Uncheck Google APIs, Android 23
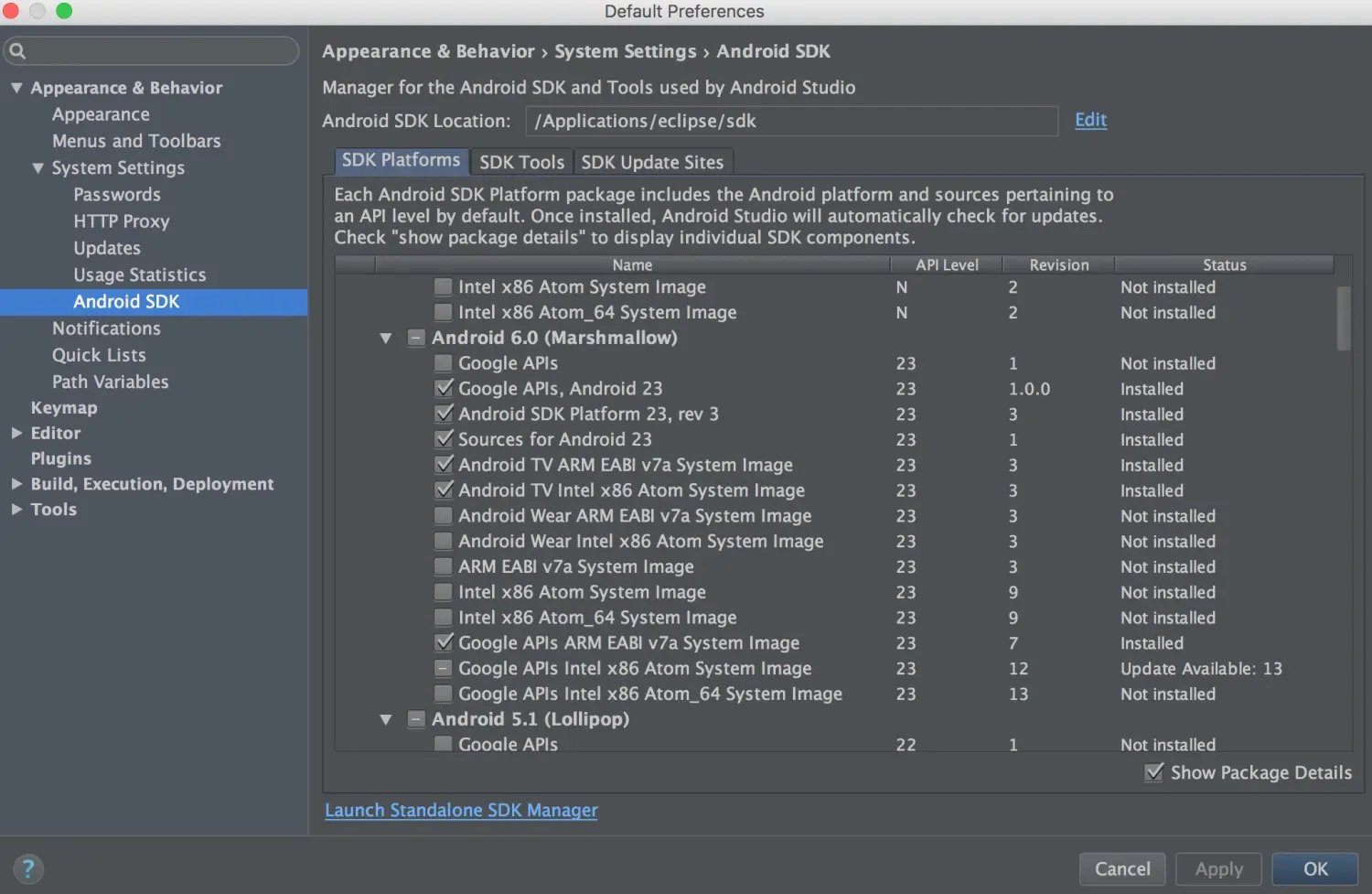The image size is (1372, 894). tap(443, 389)
